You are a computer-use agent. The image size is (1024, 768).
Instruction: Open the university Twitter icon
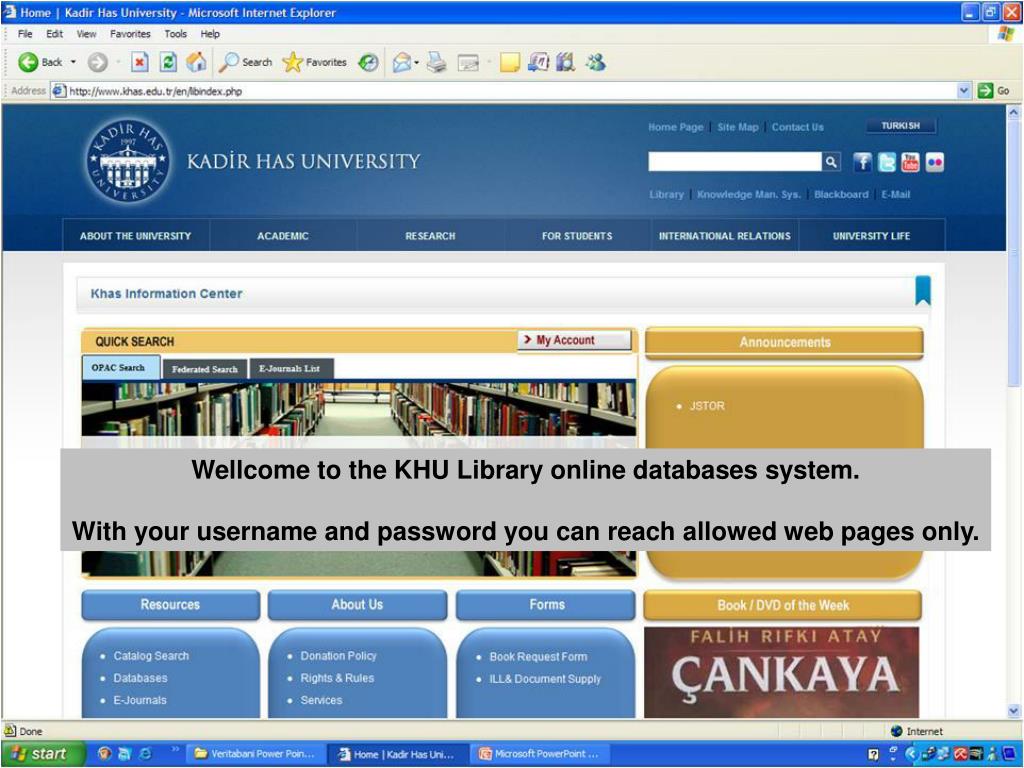pyautogui.click(x=886, y=162)
